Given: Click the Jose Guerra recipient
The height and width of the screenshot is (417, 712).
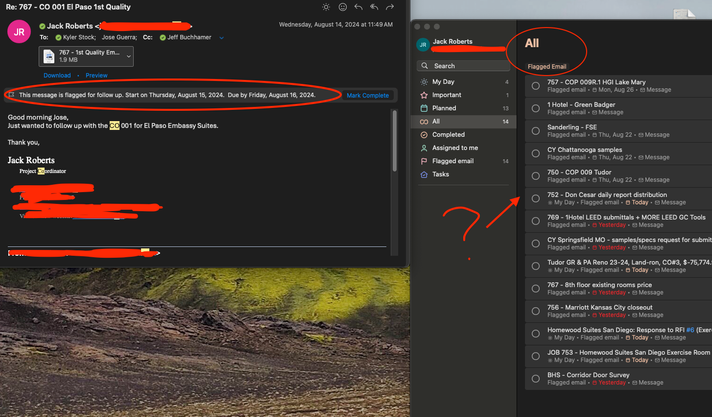Looking at the screenshot, I should (x=119, y=37).
